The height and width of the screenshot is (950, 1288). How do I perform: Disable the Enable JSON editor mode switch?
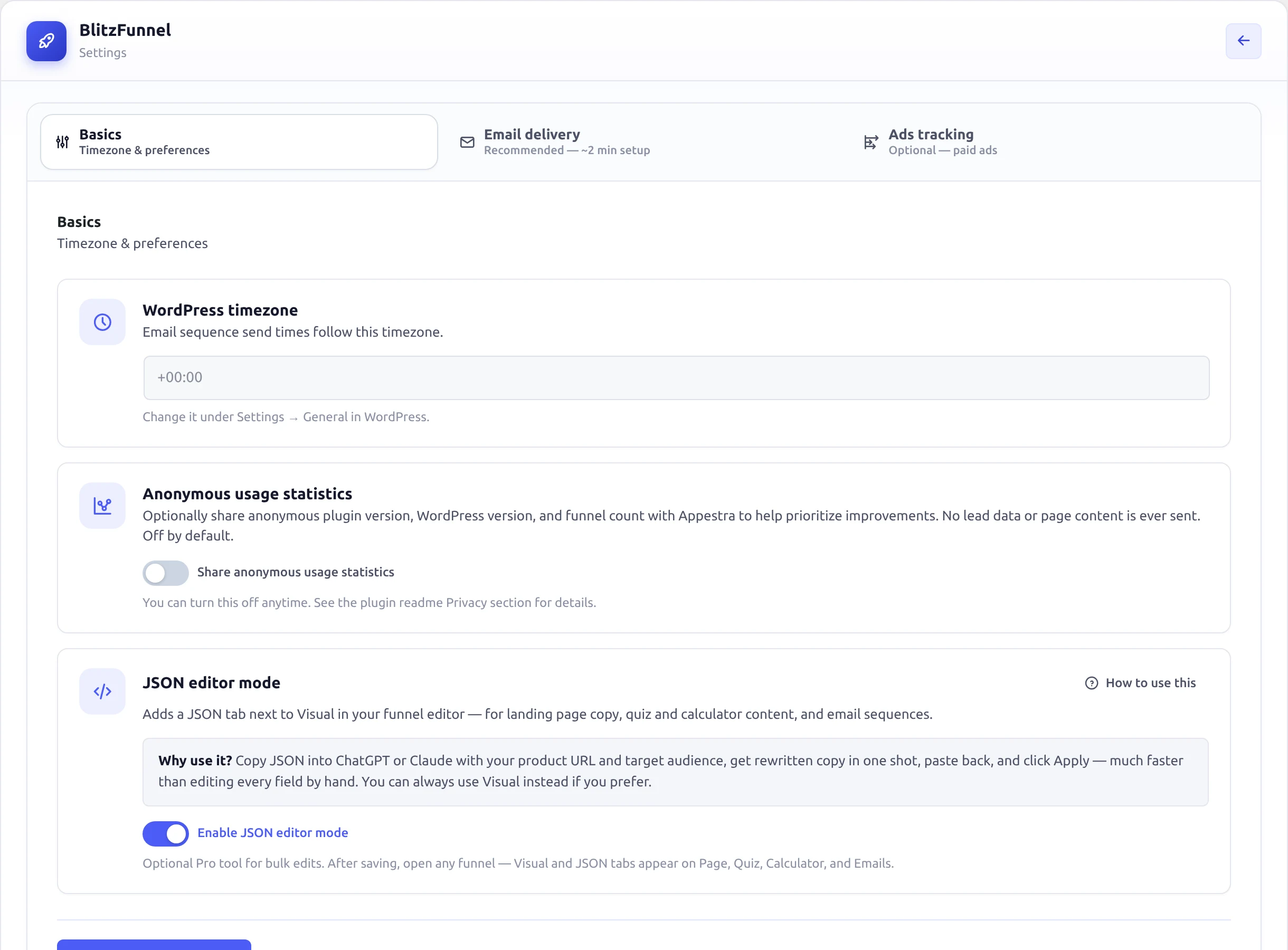[166, 833]
